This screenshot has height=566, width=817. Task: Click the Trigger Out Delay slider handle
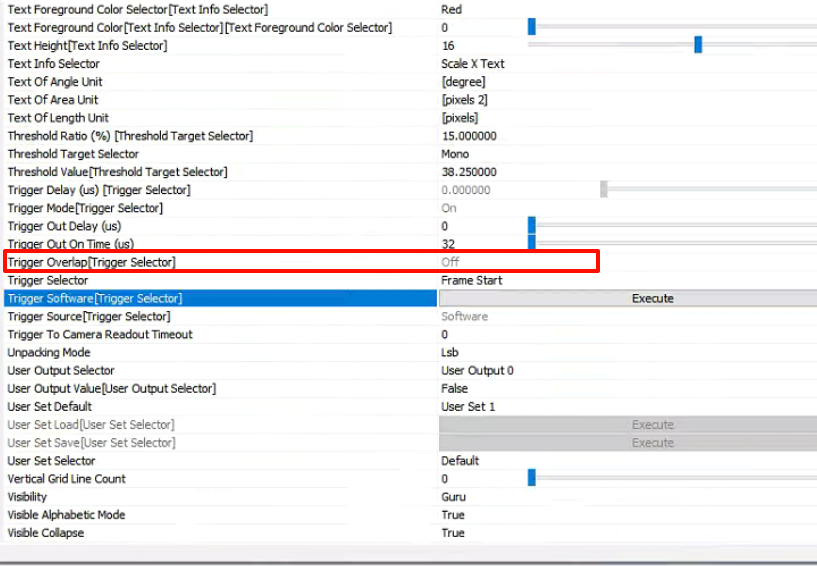click(532, 226)
